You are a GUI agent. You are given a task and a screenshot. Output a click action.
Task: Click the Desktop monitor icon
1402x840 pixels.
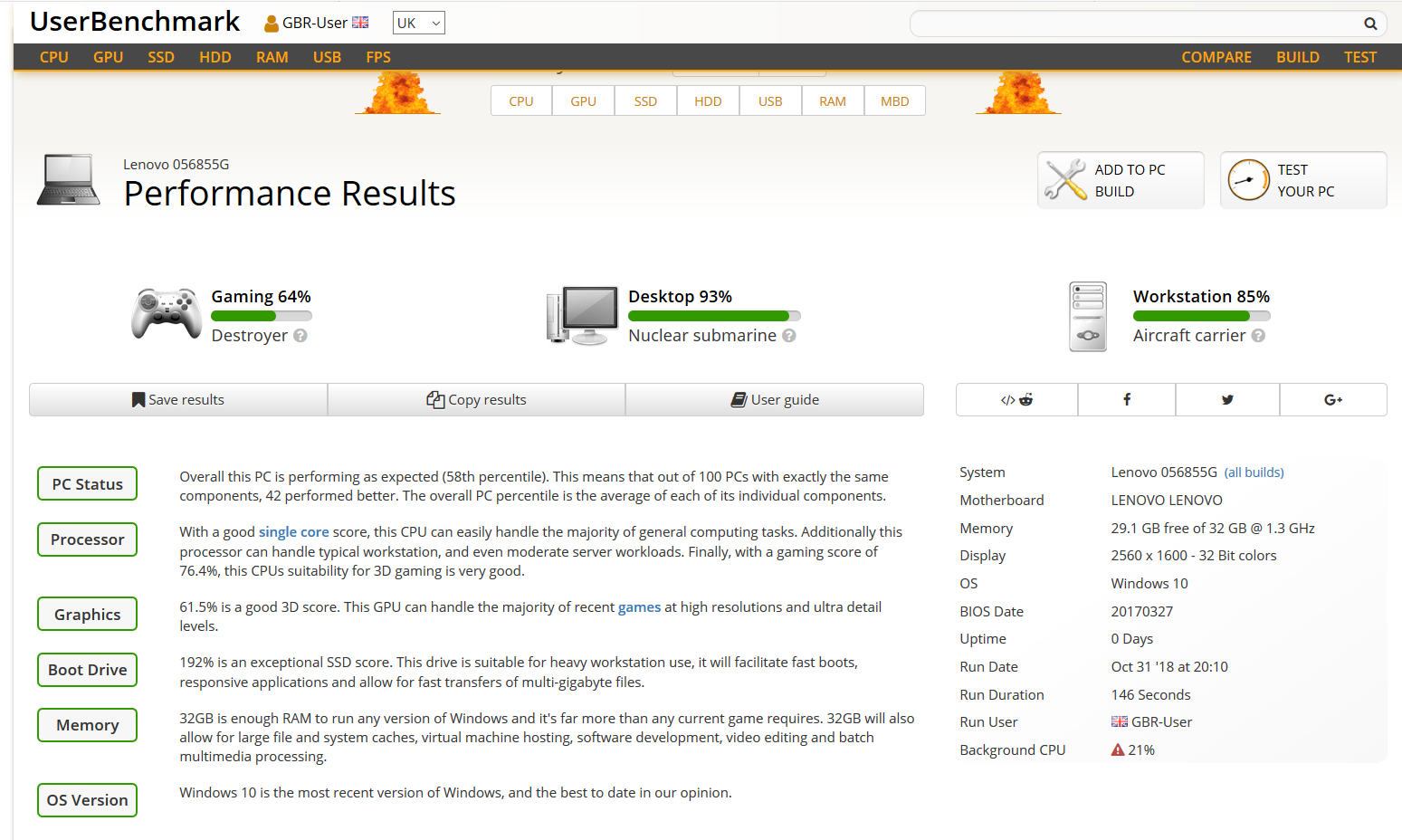[x=582, y=315]
